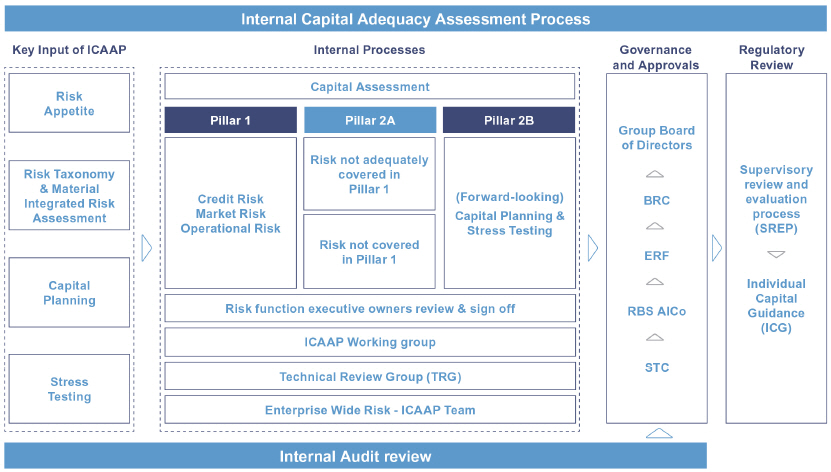Click the up arrow between BRC and Group Board
Image resolution: width=831 pixels, height=472 pixels.
click(657, 174)
